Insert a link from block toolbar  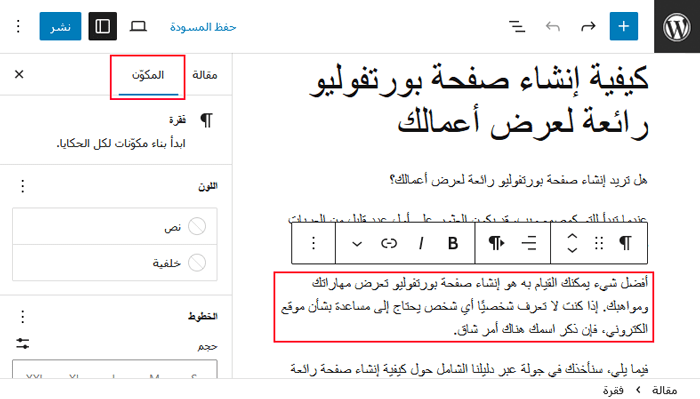[x=389, y=243]
